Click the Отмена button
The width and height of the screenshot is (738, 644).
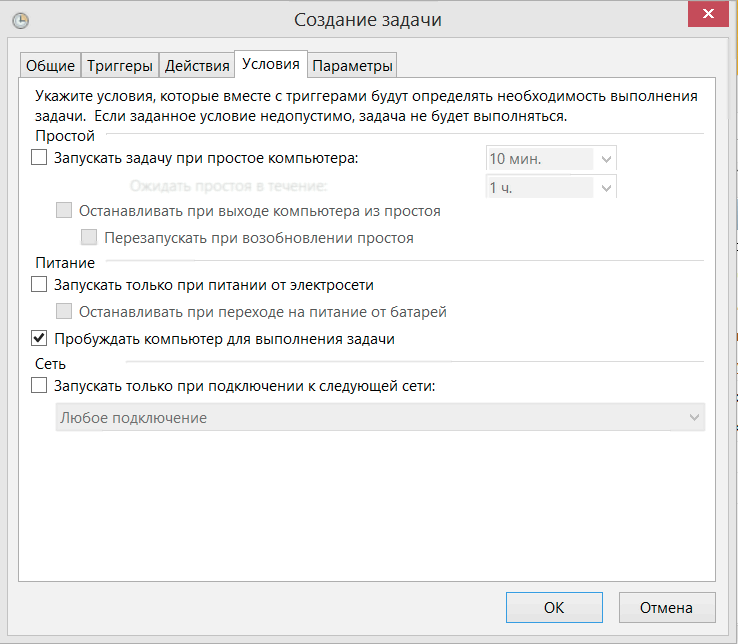click(x=668, y=607)
